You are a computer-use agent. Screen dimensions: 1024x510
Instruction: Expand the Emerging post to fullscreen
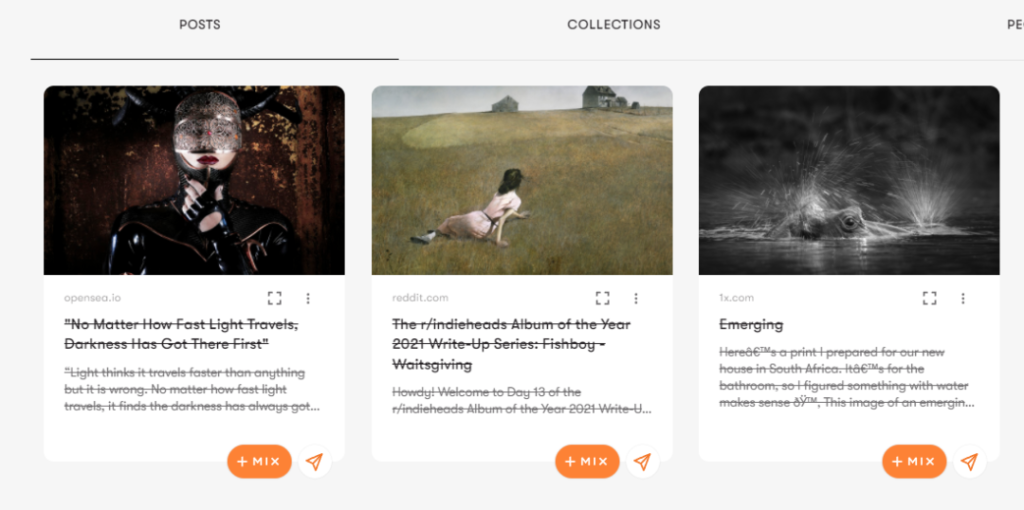click(929, 298)
